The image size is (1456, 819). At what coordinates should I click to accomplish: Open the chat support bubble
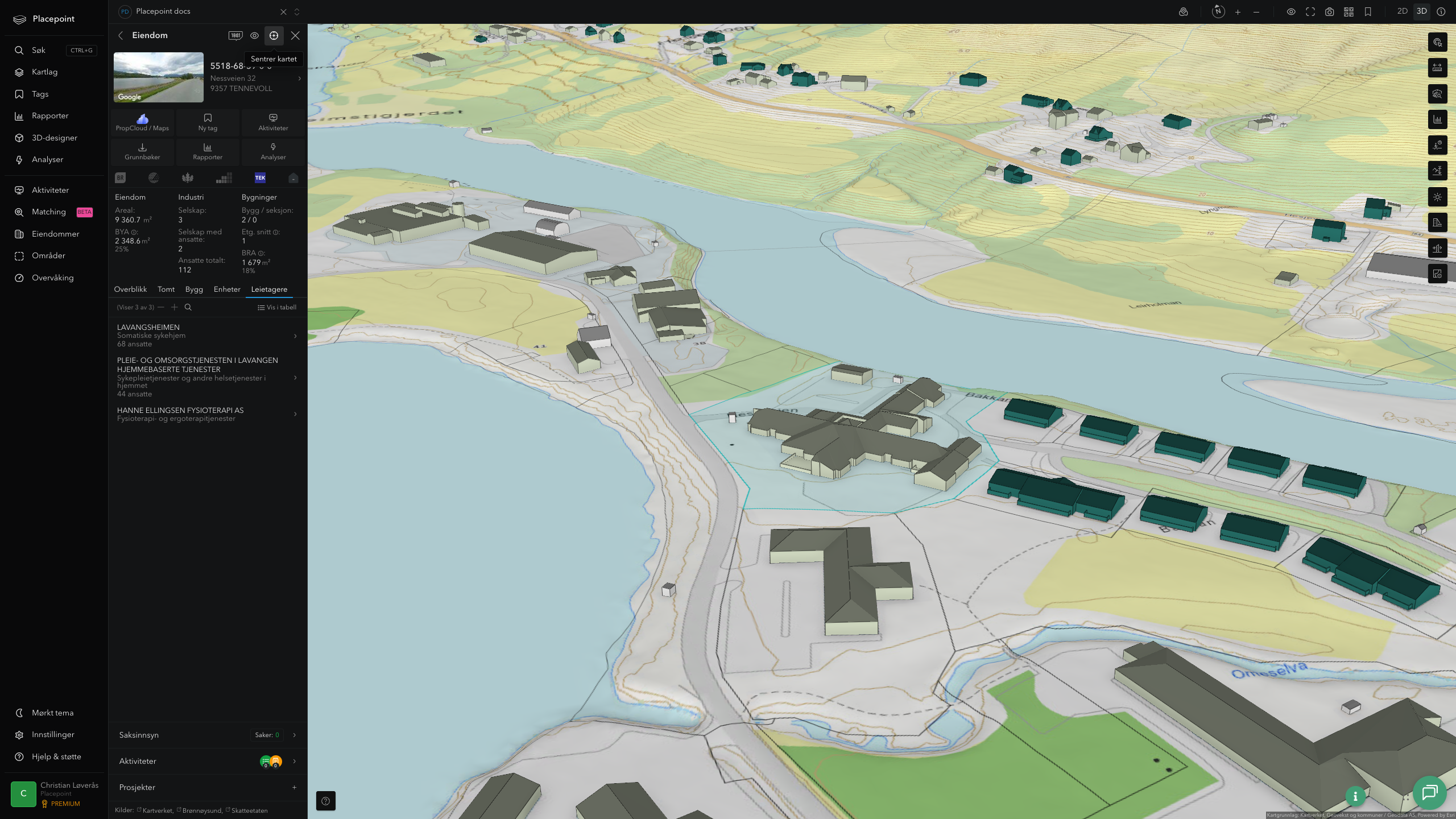tap(1430, 792)
